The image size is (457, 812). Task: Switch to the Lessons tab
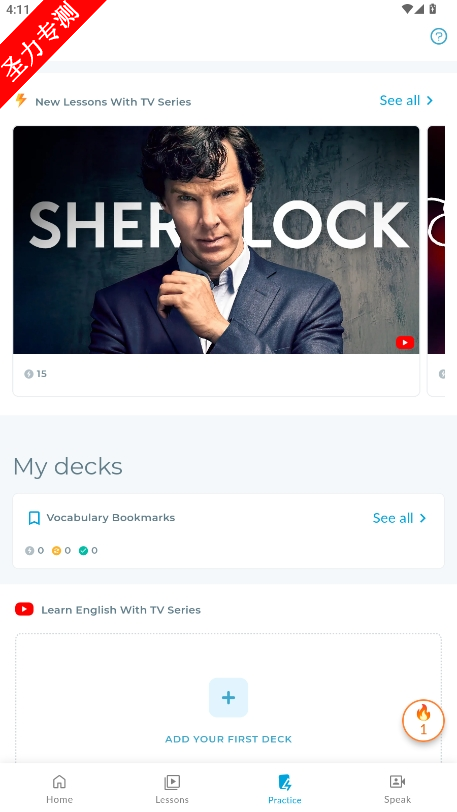click(172, 789)
